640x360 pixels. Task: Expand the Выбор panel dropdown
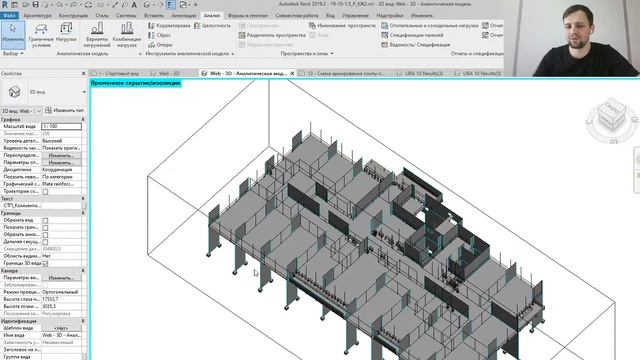13,53
